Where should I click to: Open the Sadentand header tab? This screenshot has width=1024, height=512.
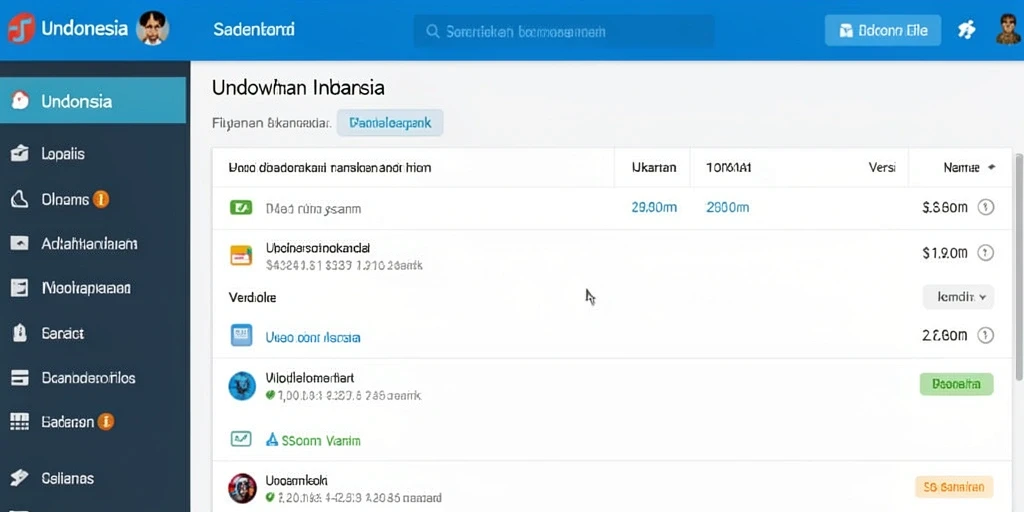253,30
